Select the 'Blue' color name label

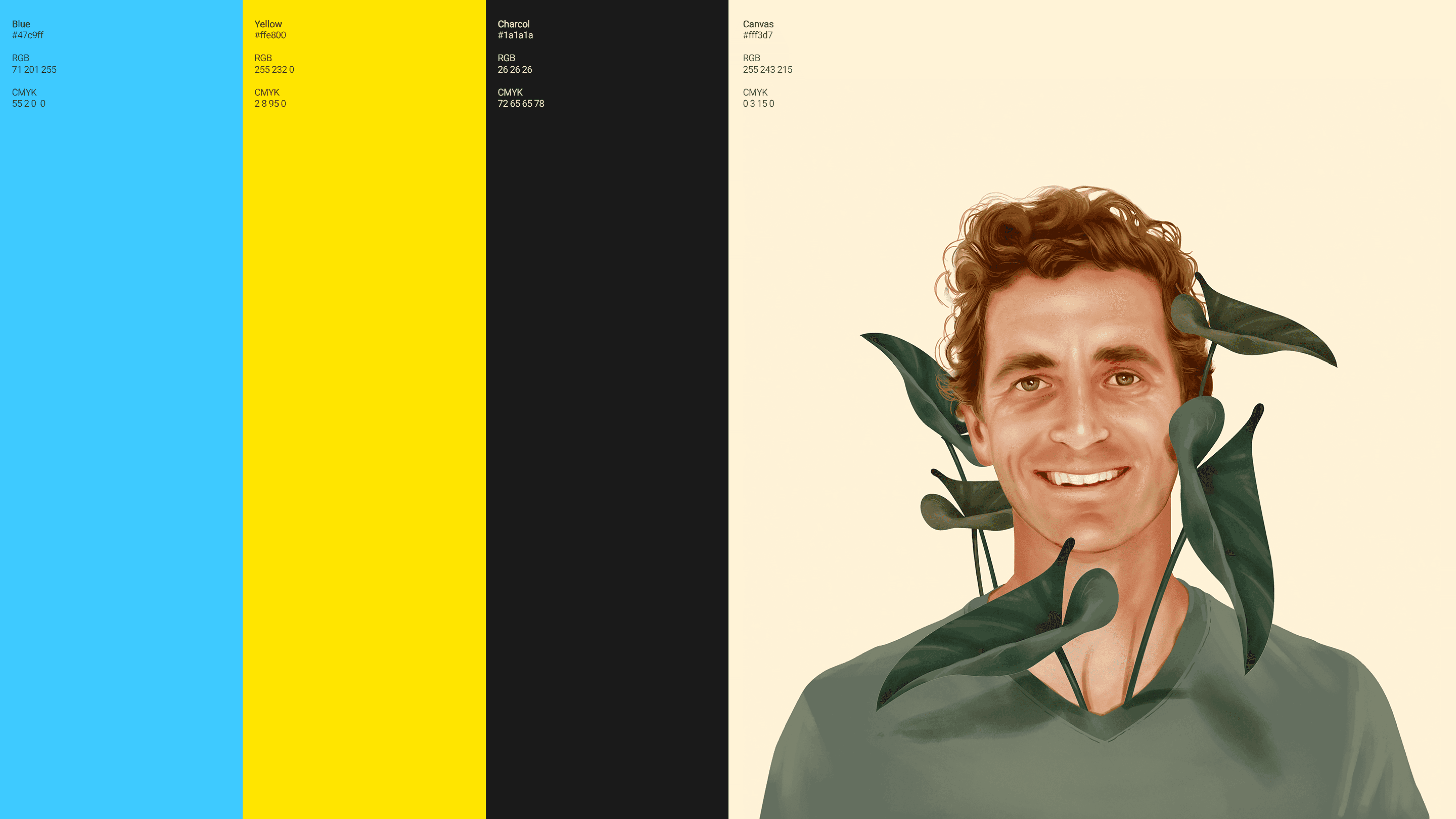(21, 24)
